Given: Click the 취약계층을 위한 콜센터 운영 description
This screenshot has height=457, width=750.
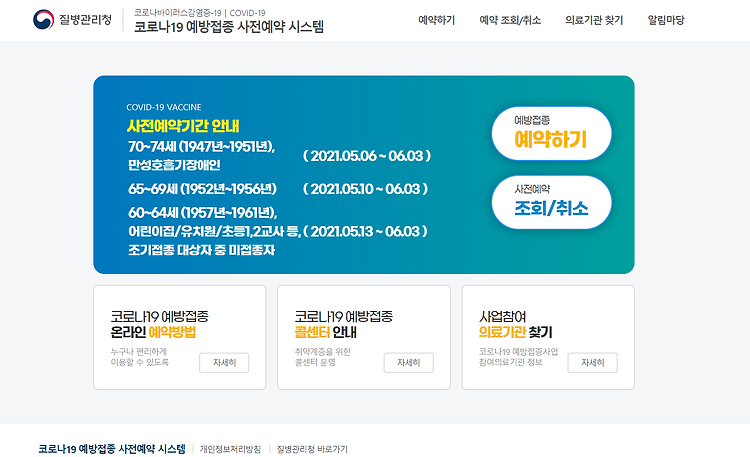Looking at the screenshot, I should (322, 357).
